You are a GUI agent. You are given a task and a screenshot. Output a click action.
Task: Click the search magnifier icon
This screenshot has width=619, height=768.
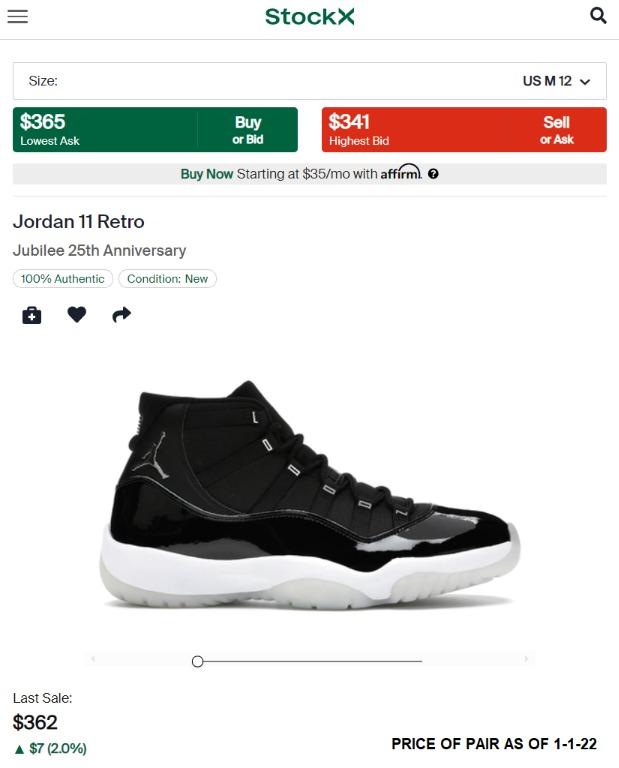(x=598, y=16)
